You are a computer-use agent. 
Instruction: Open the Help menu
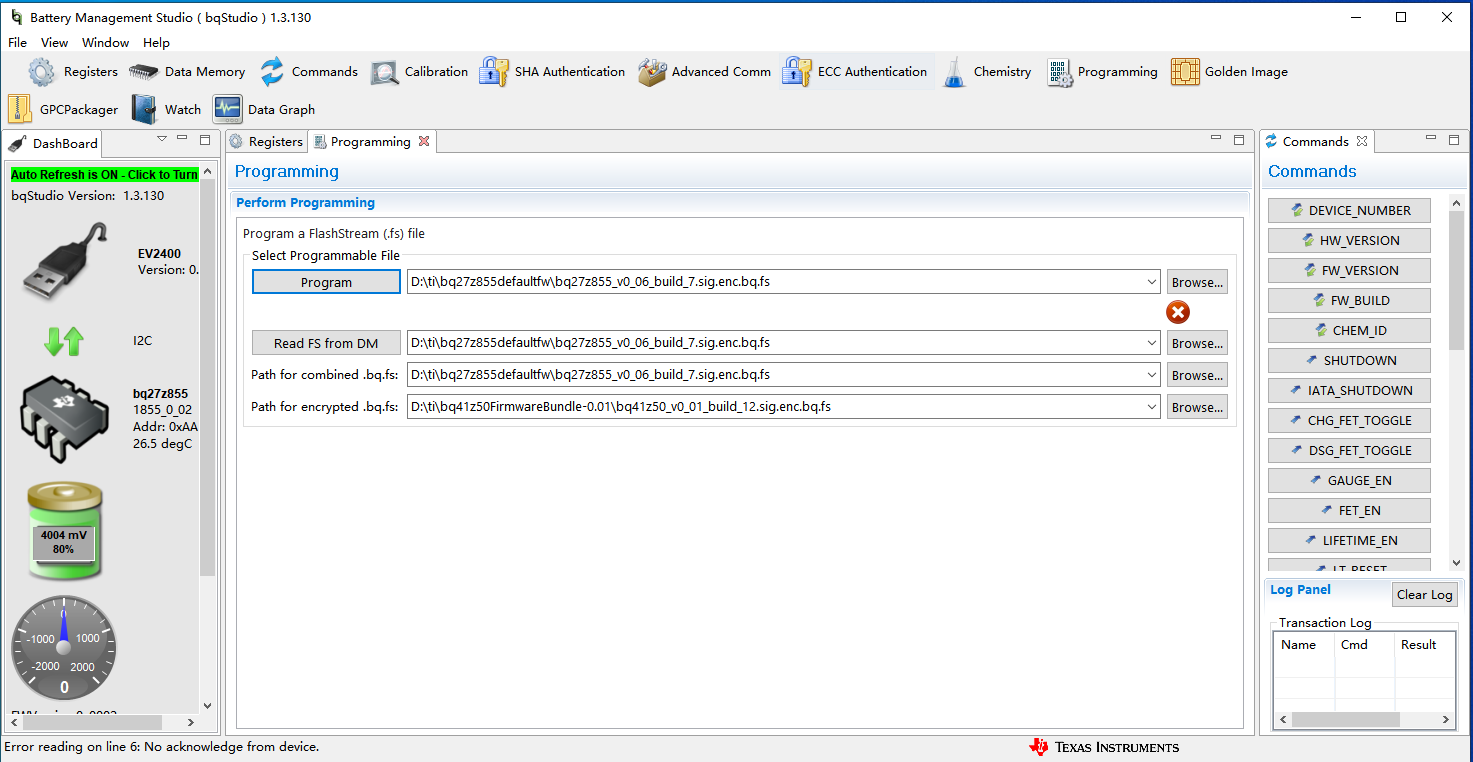coord(157,43)
